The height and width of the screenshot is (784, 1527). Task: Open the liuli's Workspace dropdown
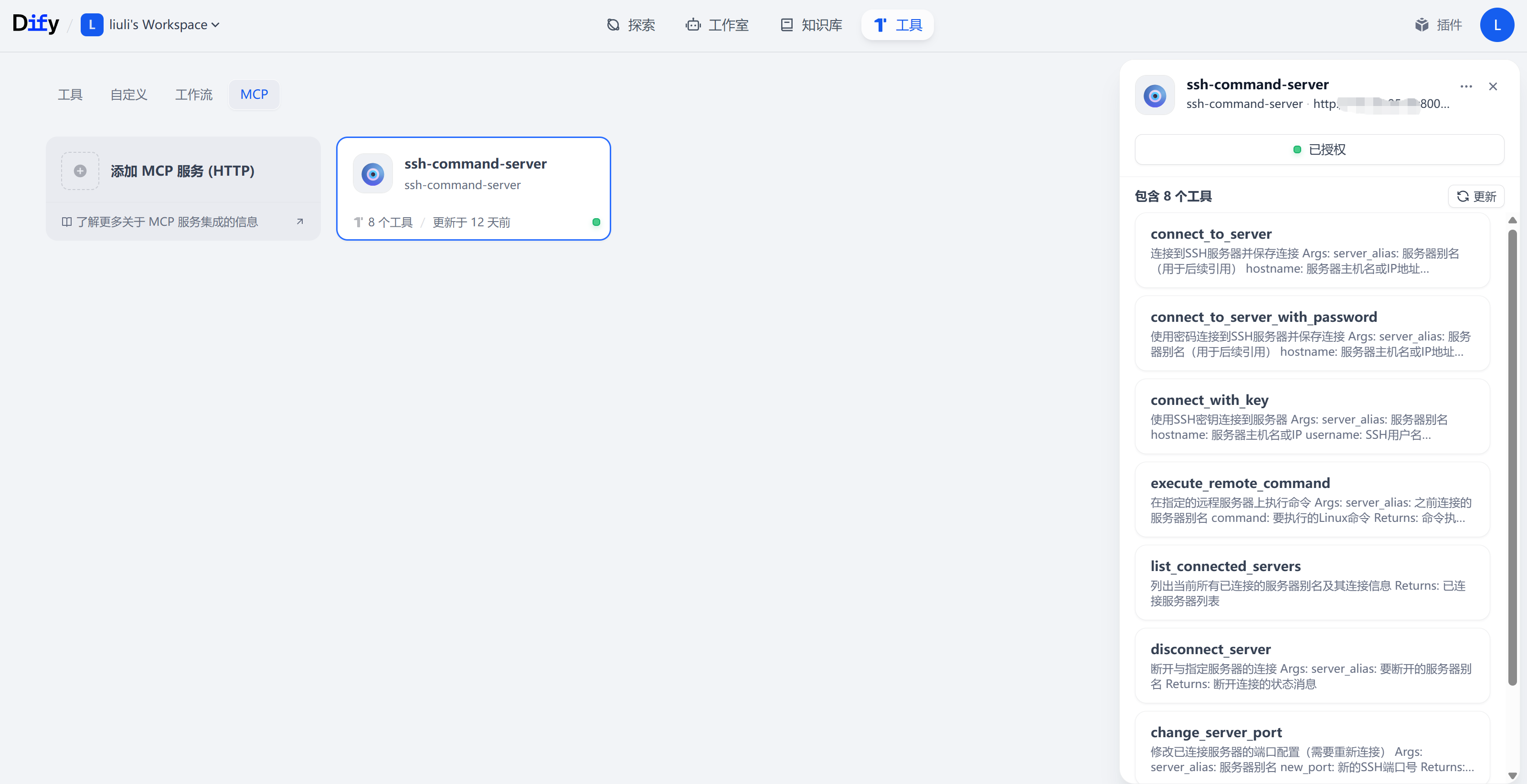tap(164, 25)
